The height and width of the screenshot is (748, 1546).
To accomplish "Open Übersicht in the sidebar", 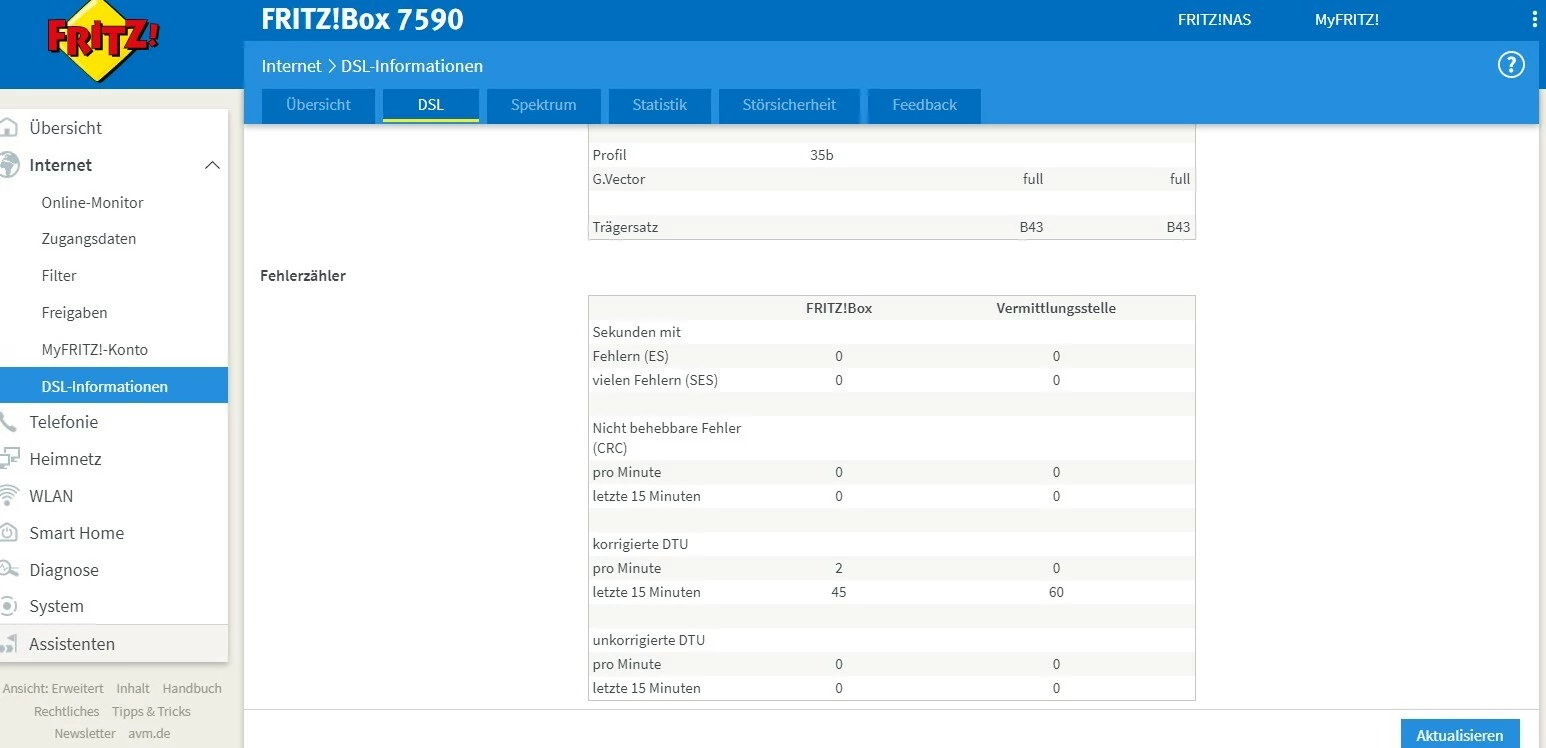I will point(66,128).
